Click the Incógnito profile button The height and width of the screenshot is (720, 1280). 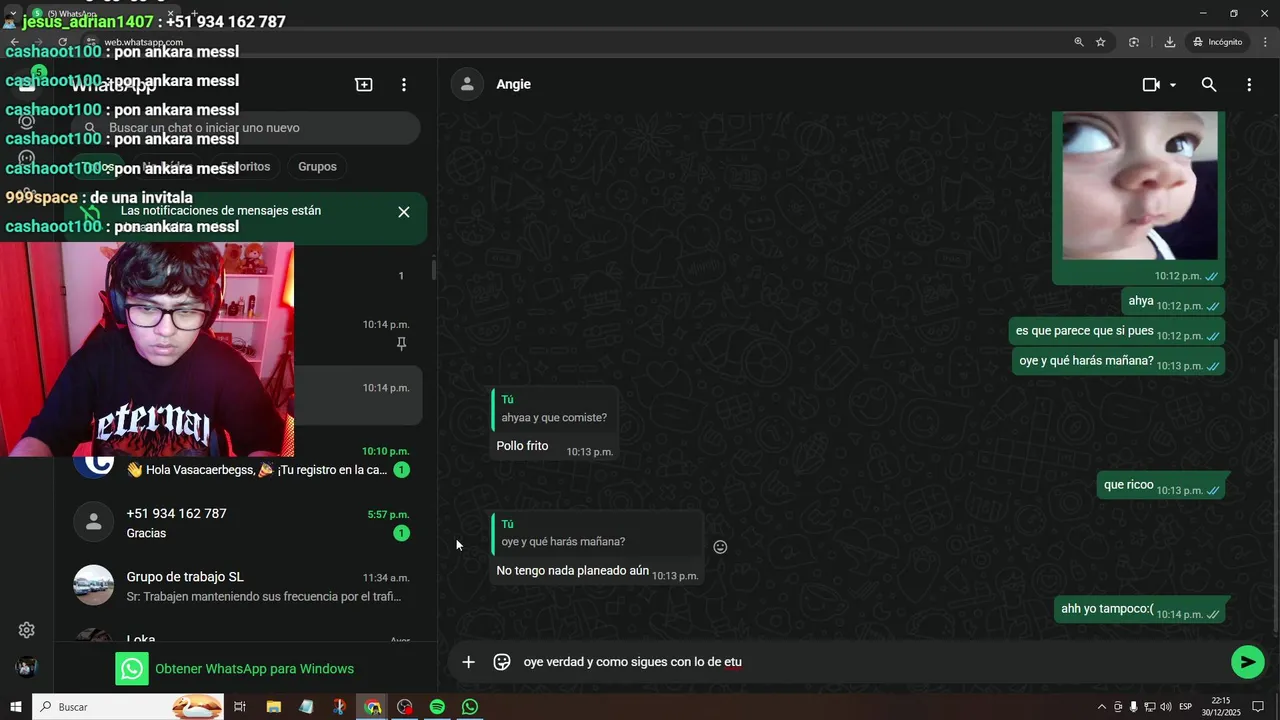pyautogui.click(x=1218, y=42)
